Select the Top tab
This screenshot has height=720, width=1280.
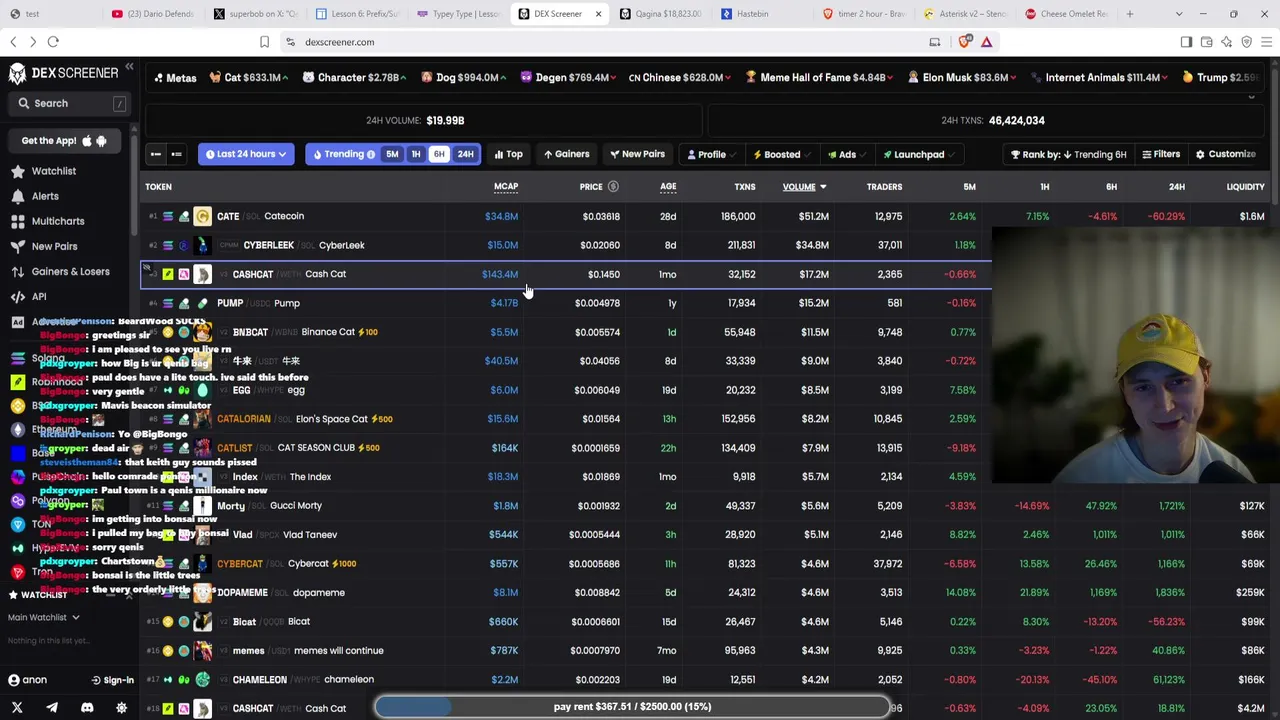tap(509, 154)
